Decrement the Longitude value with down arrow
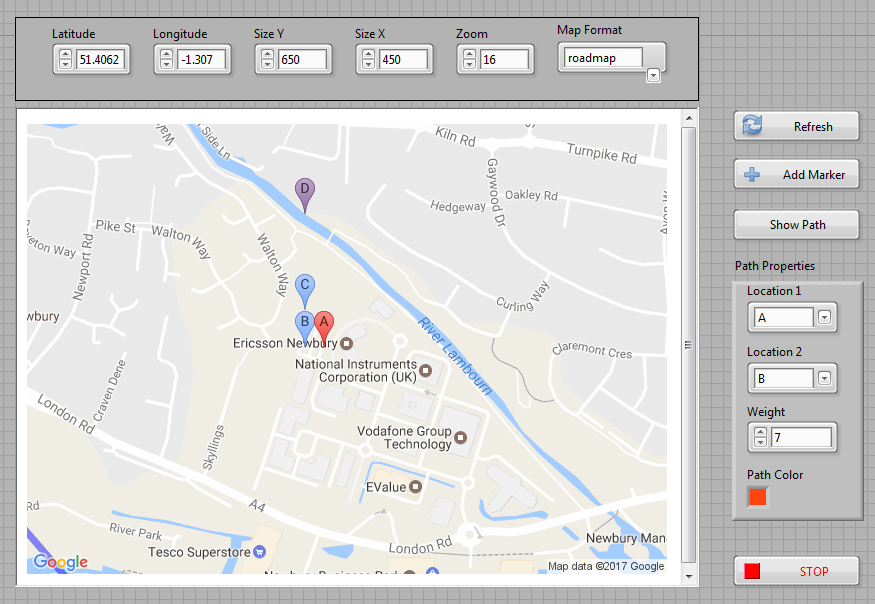Image resolution: width=875 pixels, height=604 pixels. pos(166,64)
